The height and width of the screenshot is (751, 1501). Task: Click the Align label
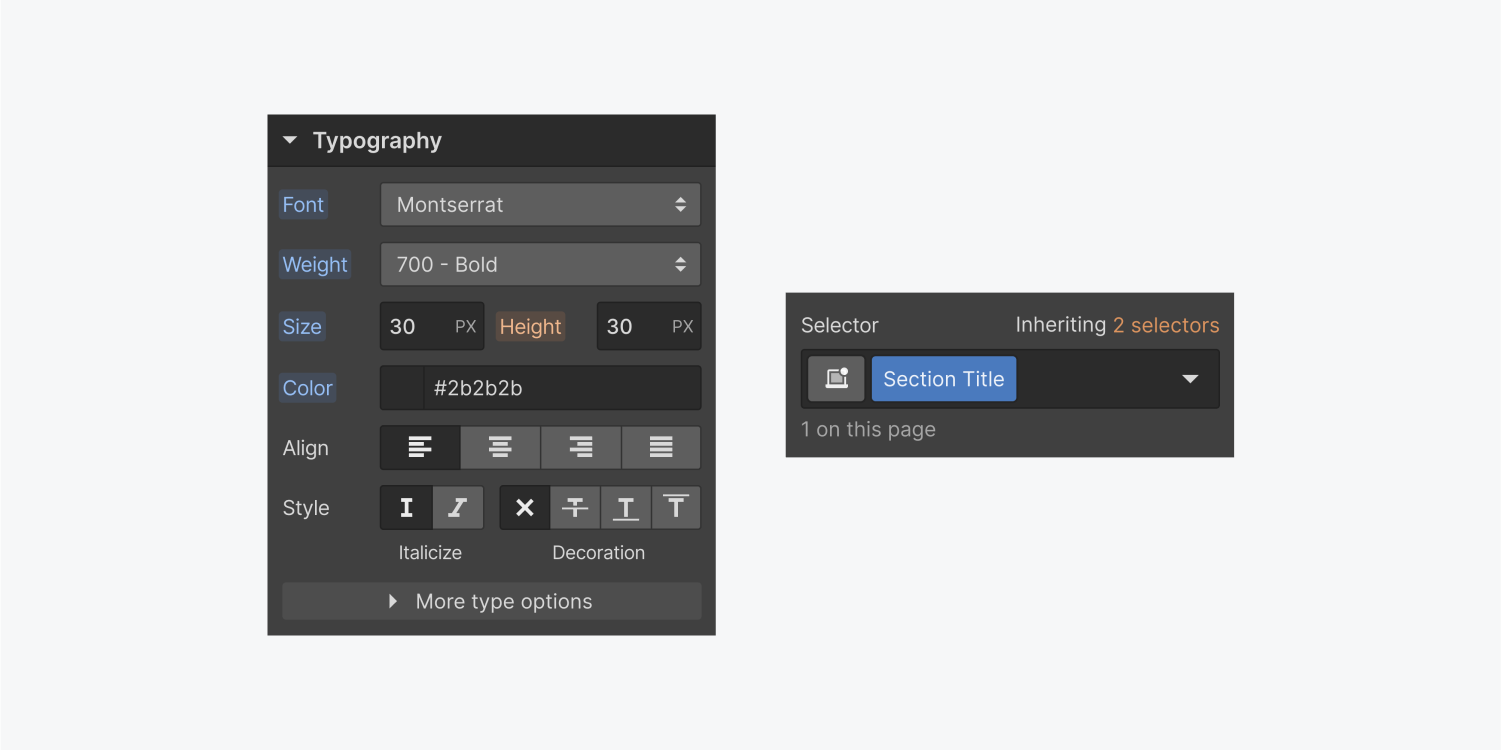point(305,448)
